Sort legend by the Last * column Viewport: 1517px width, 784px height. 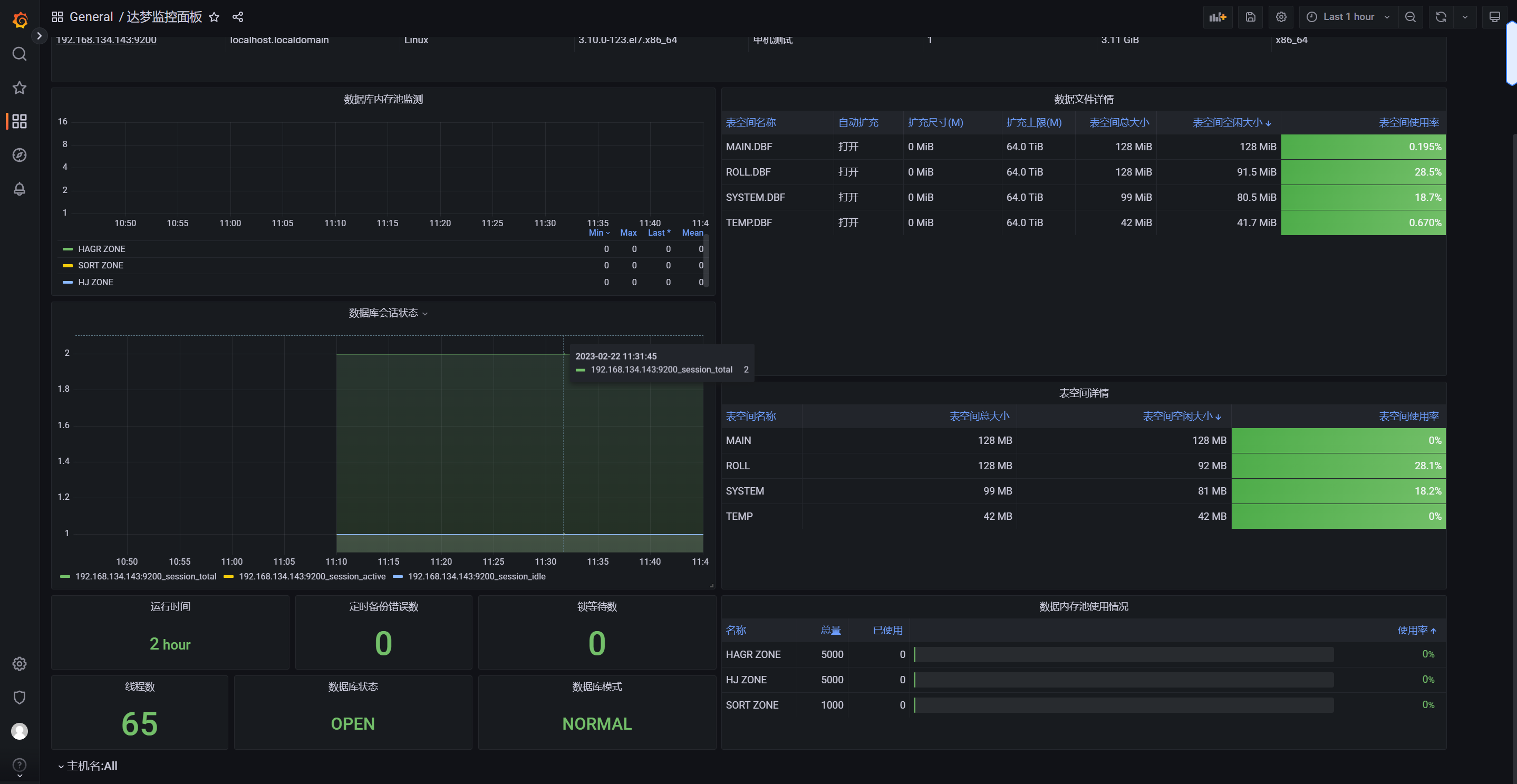659,233
